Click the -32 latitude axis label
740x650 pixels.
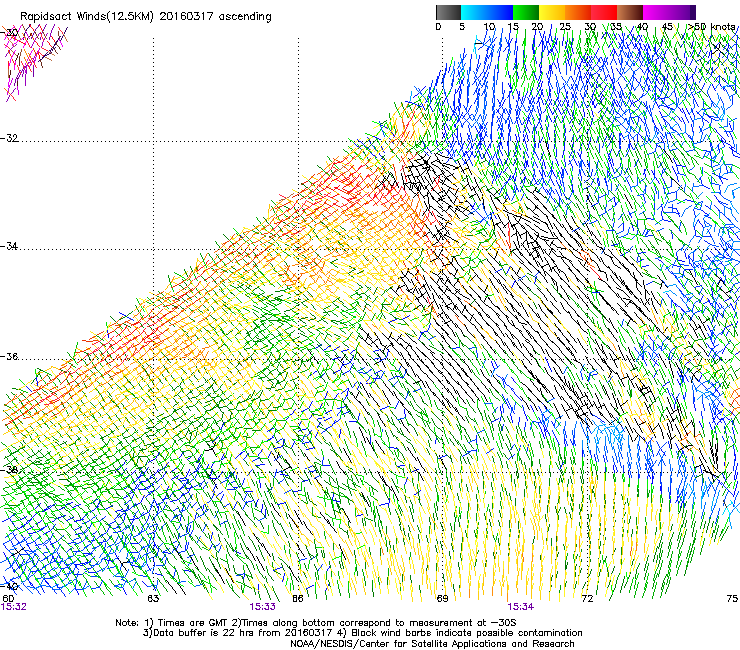point(9,138)
